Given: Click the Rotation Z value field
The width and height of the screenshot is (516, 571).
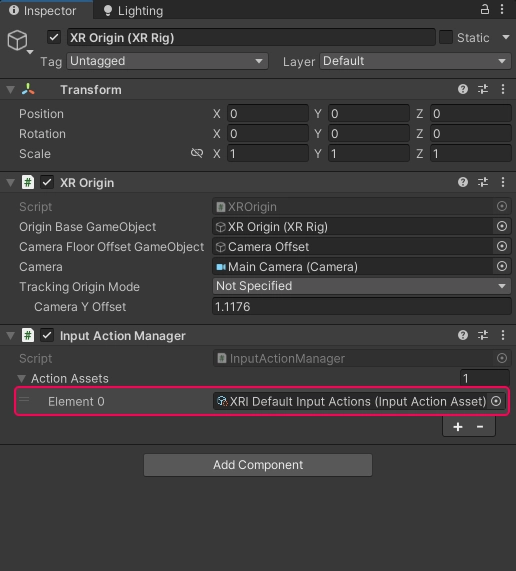Looking at the screenshot, I should click(x=470, y=134).
